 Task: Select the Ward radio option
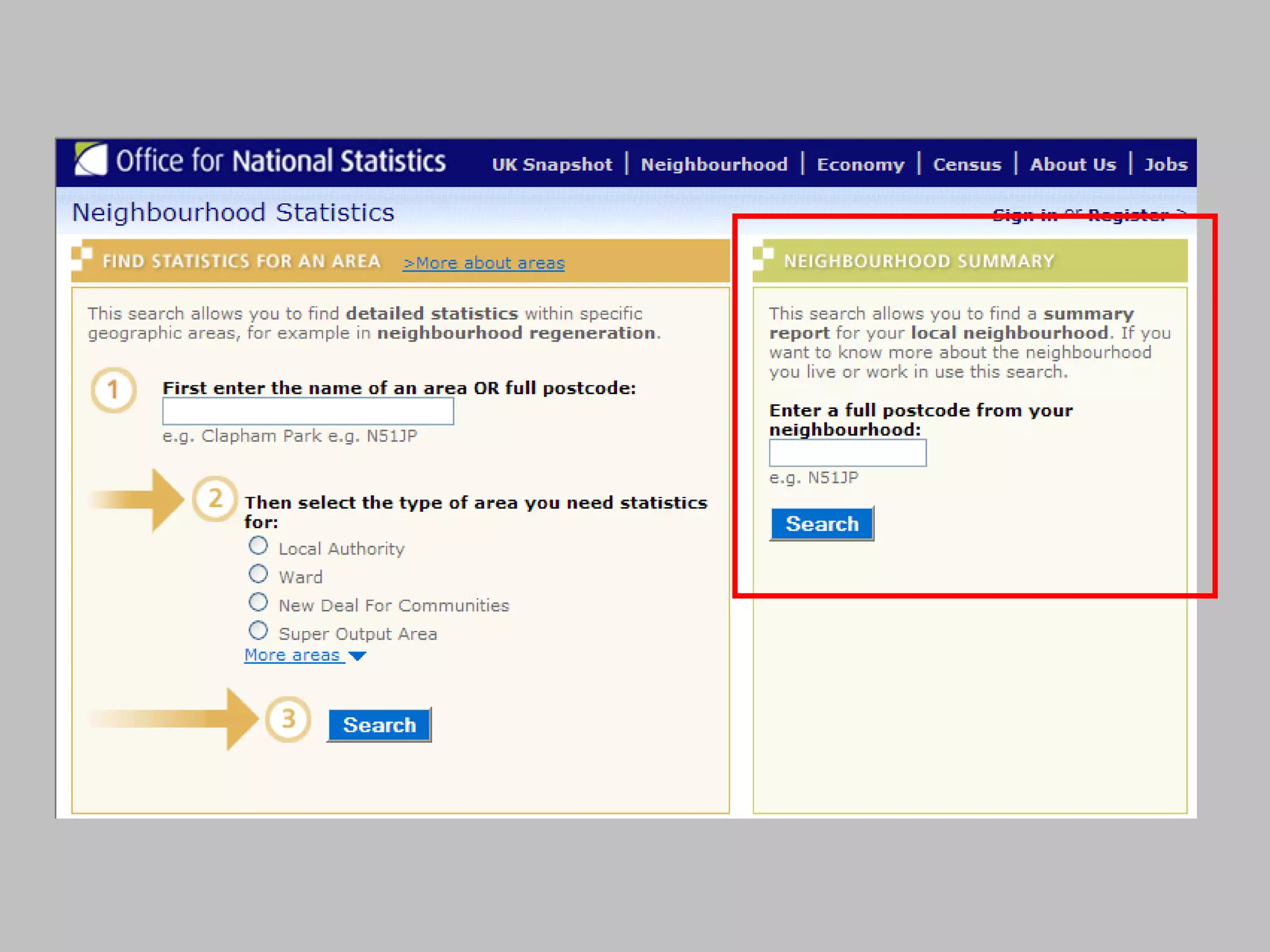coord(258,575)
